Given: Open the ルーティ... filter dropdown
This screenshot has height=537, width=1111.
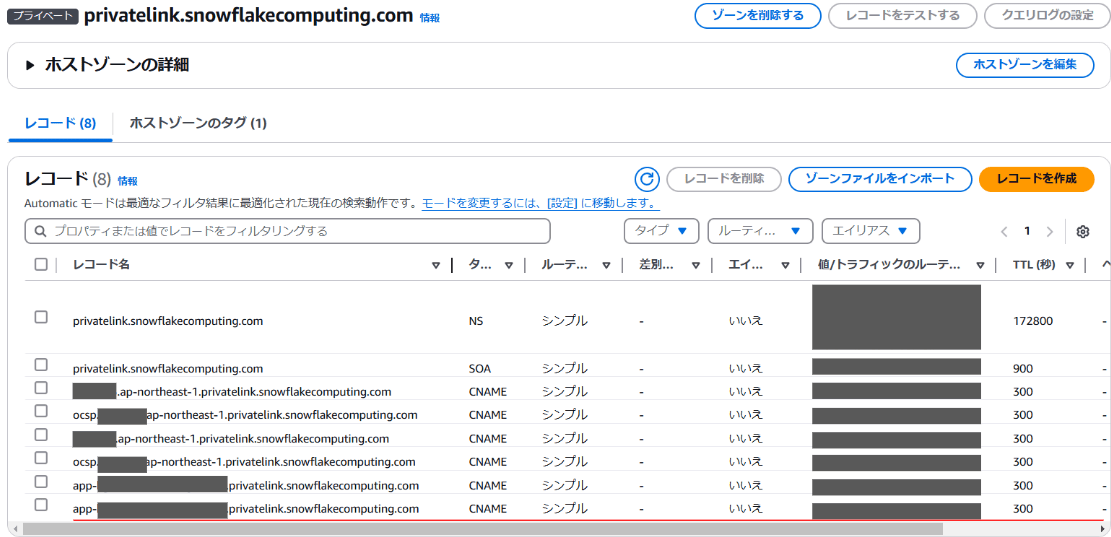Looking at the screenshot, I should click(760, 231).
